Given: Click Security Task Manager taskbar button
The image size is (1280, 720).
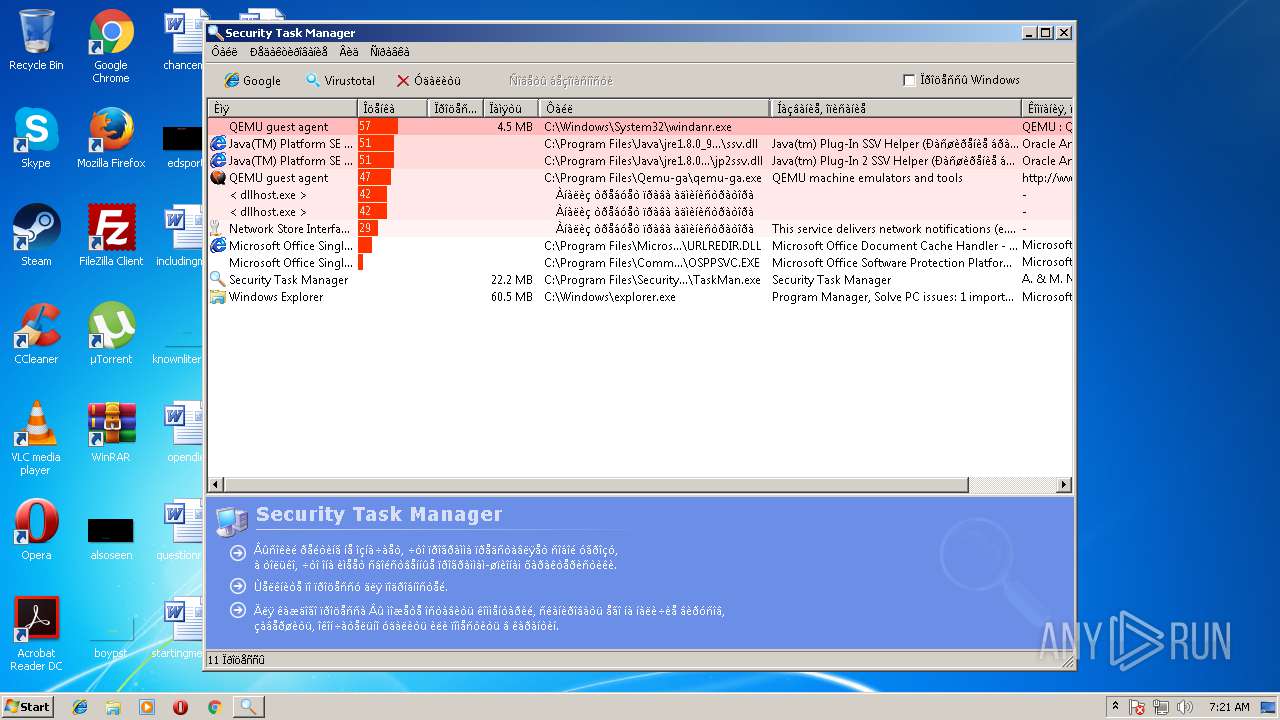Looking at the screenshot, I should [248, 706].
